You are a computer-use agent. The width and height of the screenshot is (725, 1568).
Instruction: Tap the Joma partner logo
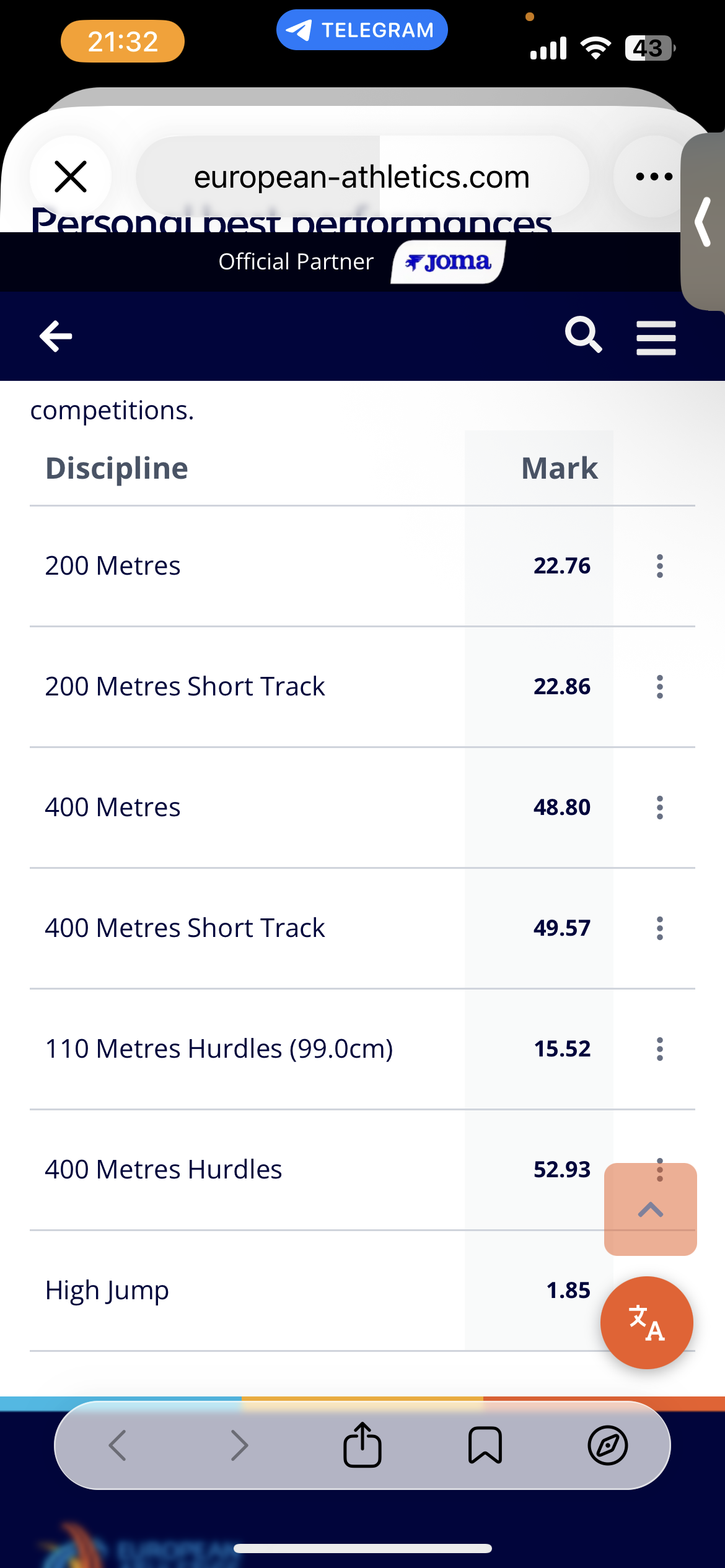(x=448, y=262)
